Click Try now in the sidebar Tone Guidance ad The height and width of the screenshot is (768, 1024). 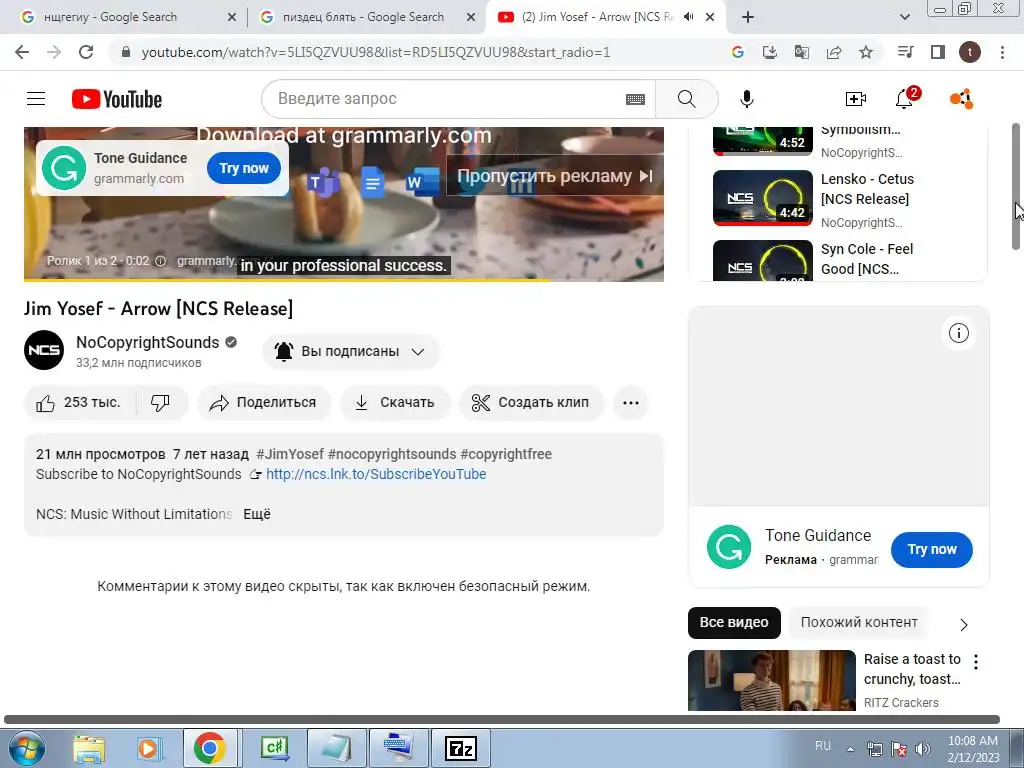click(931, 549)
